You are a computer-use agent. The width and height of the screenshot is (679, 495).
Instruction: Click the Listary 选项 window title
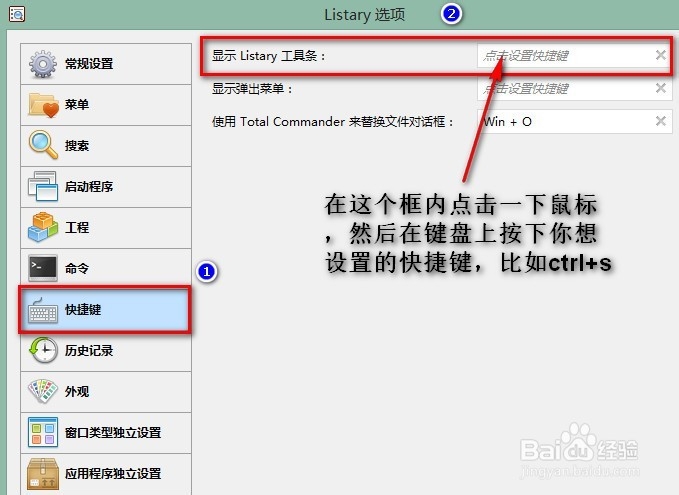[x=365, y=15]
